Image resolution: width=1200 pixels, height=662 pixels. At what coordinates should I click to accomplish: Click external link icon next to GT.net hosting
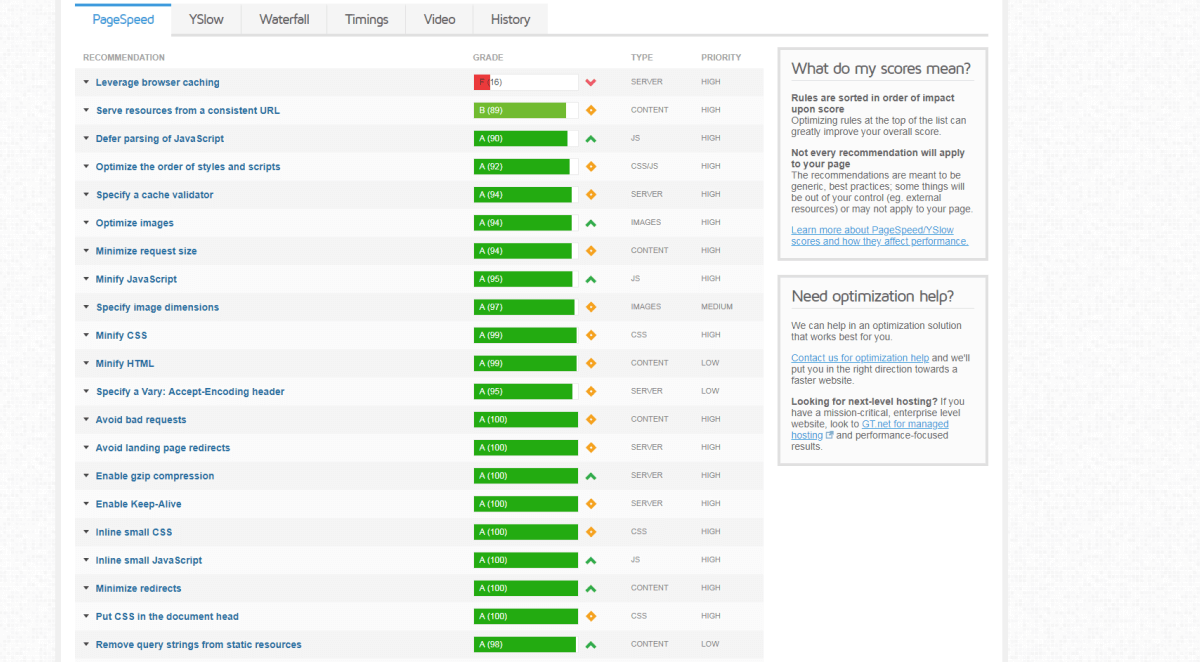coord(829,436)
